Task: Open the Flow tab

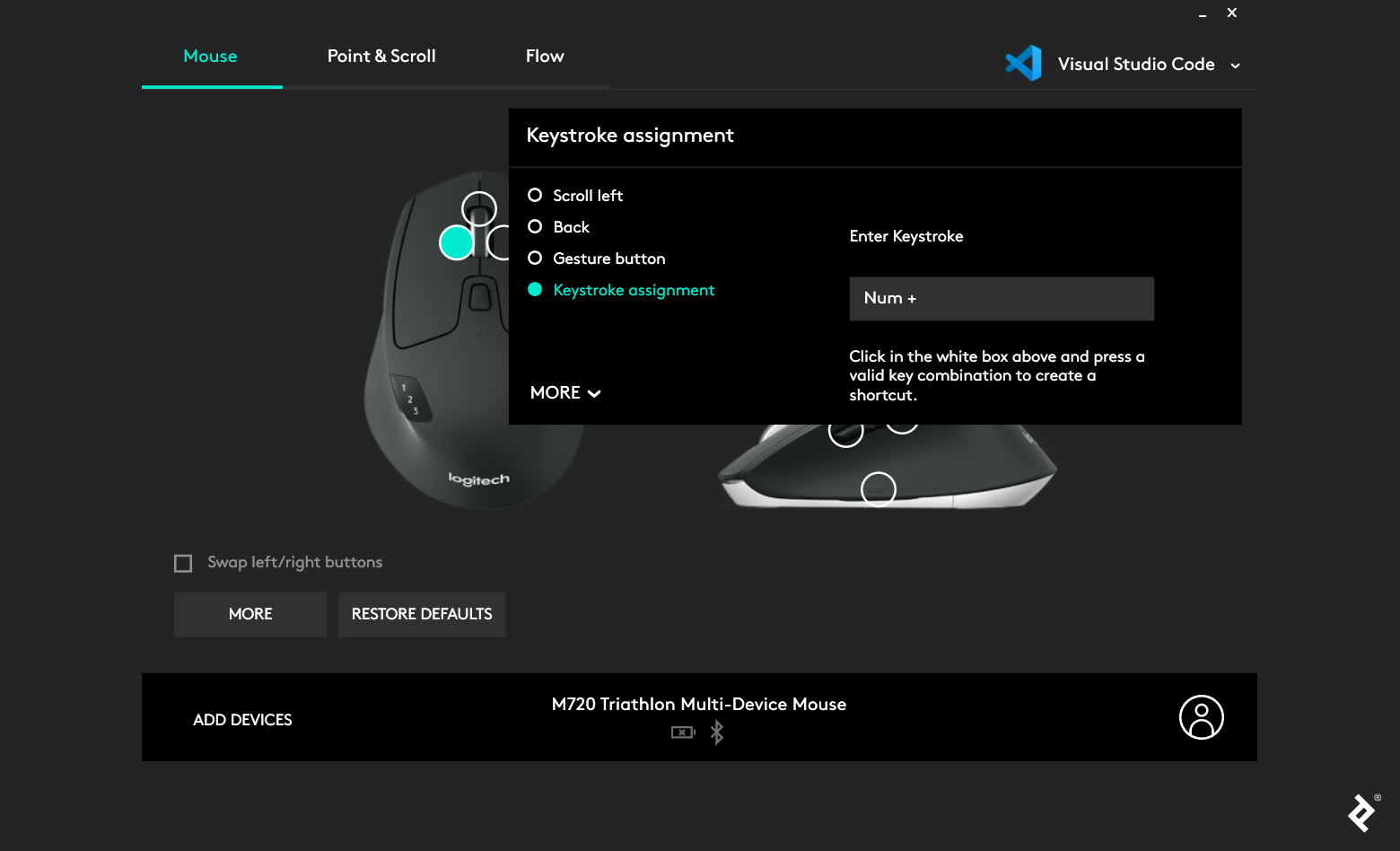Action: [545, 57]
